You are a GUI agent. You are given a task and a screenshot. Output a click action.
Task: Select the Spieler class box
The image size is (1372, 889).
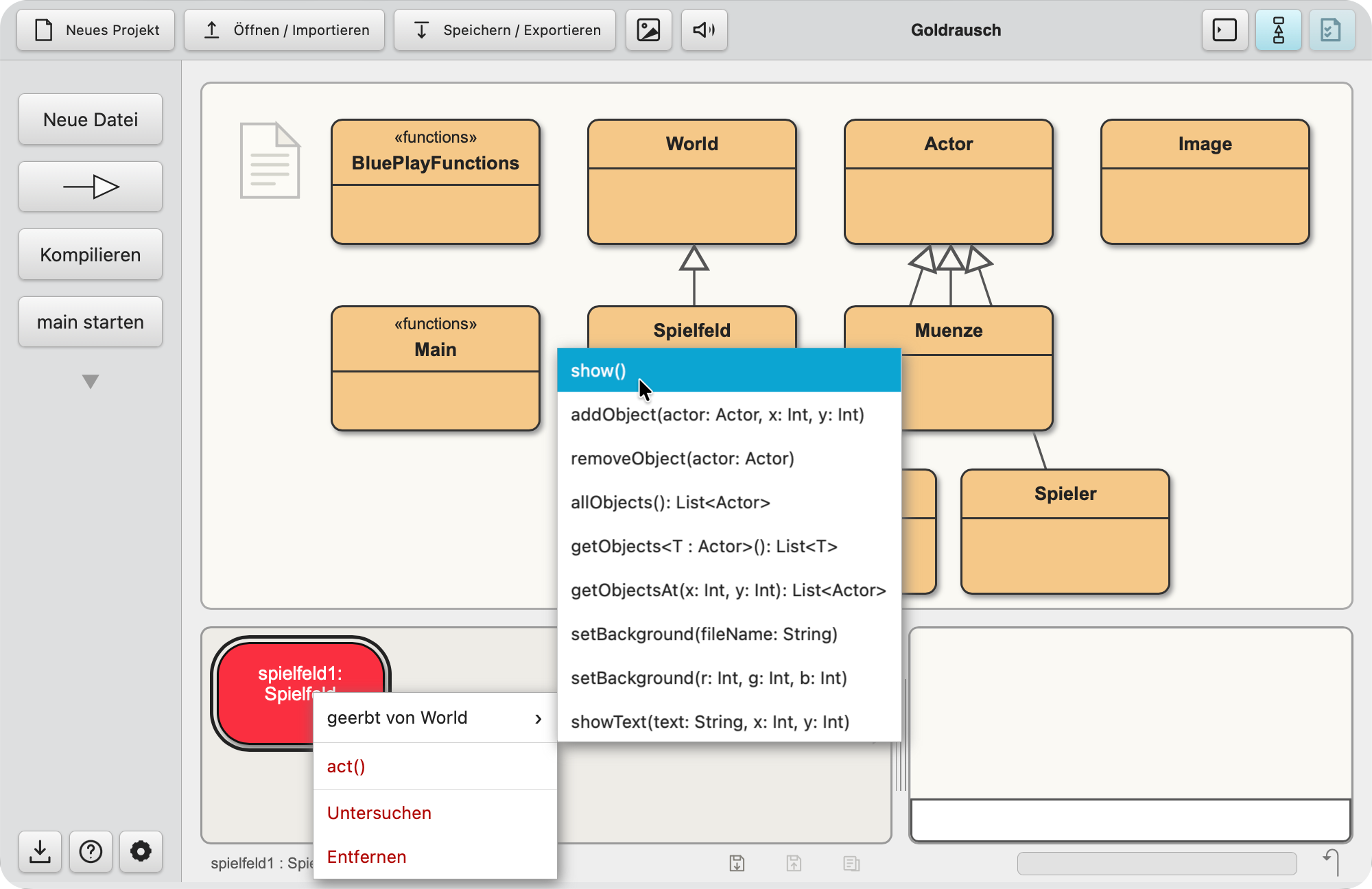[x=1065, y=532]
